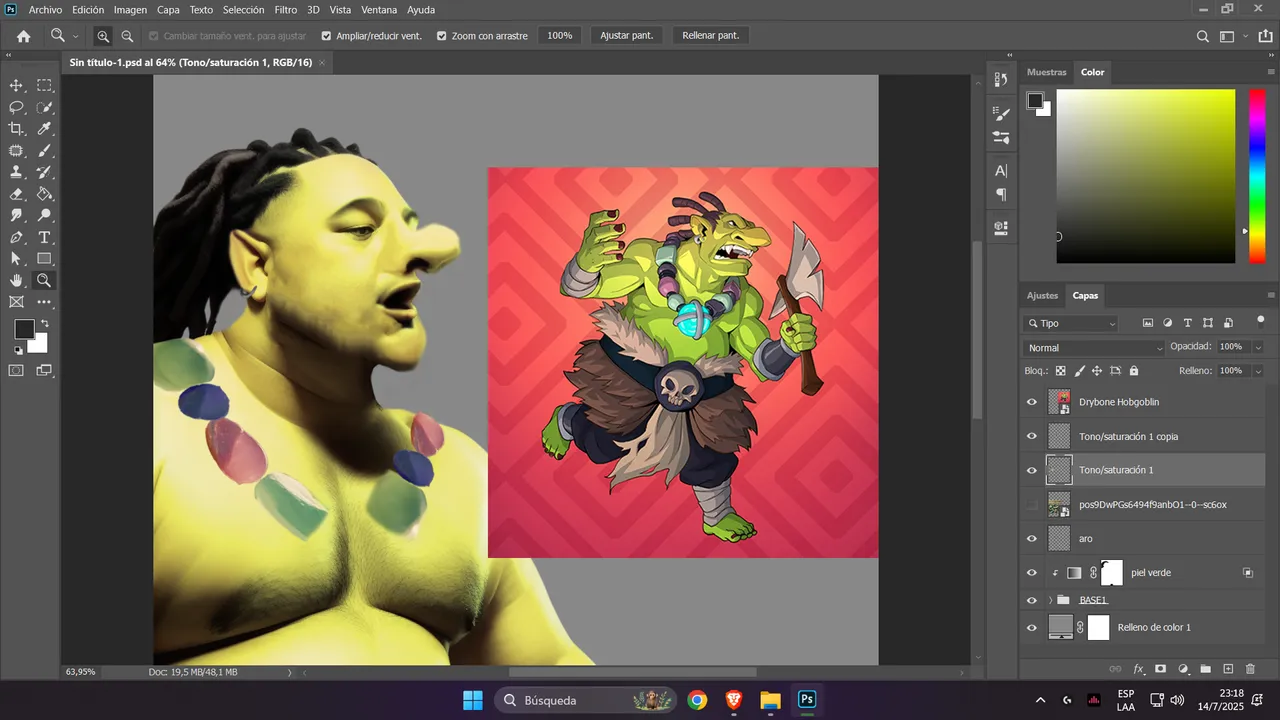Select the Move tool
Image resolution: width=1280 pixels, height=720 pixels.
coord(16,86)
